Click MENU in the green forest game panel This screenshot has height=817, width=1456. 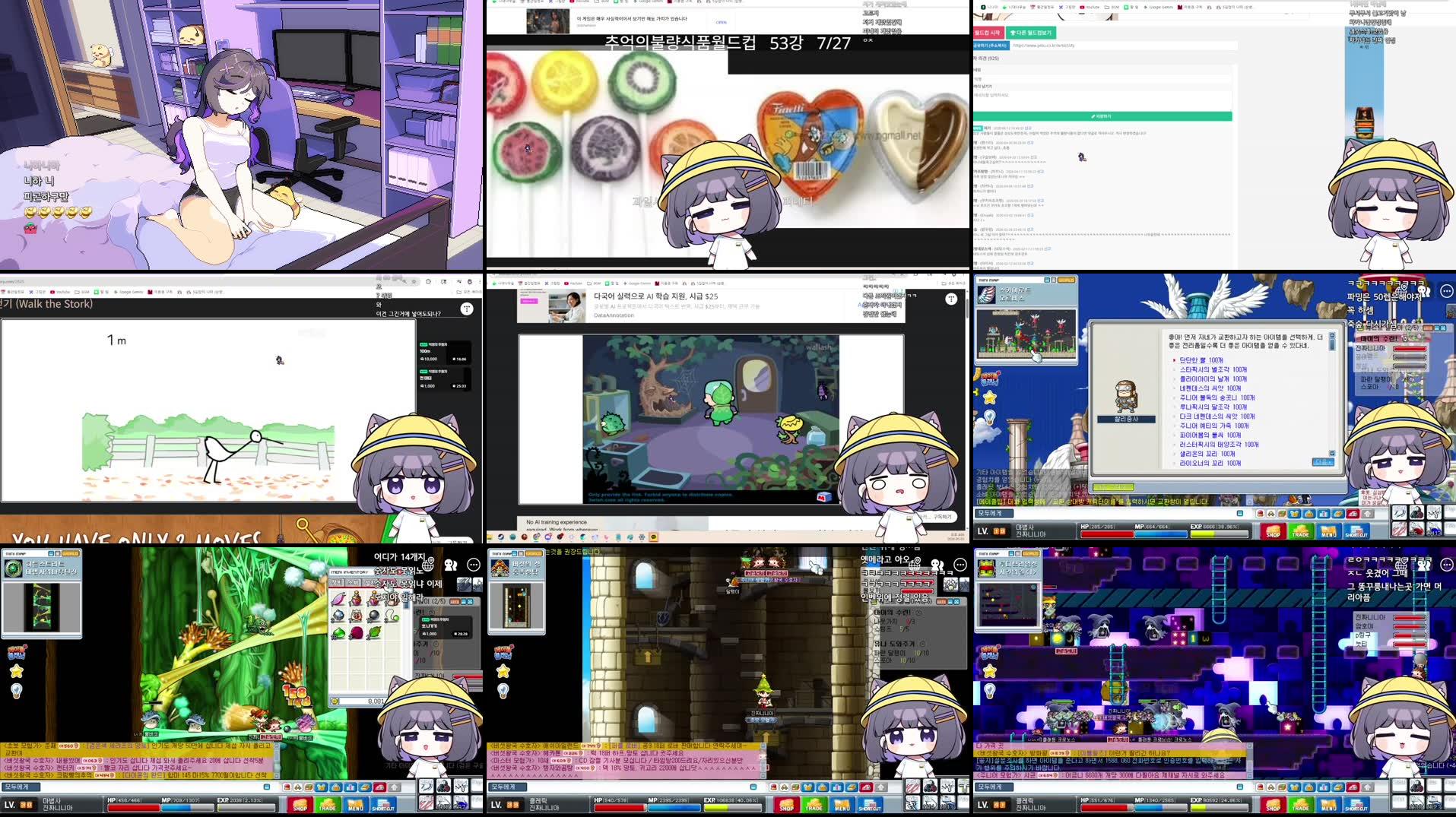tap(355, 805)
